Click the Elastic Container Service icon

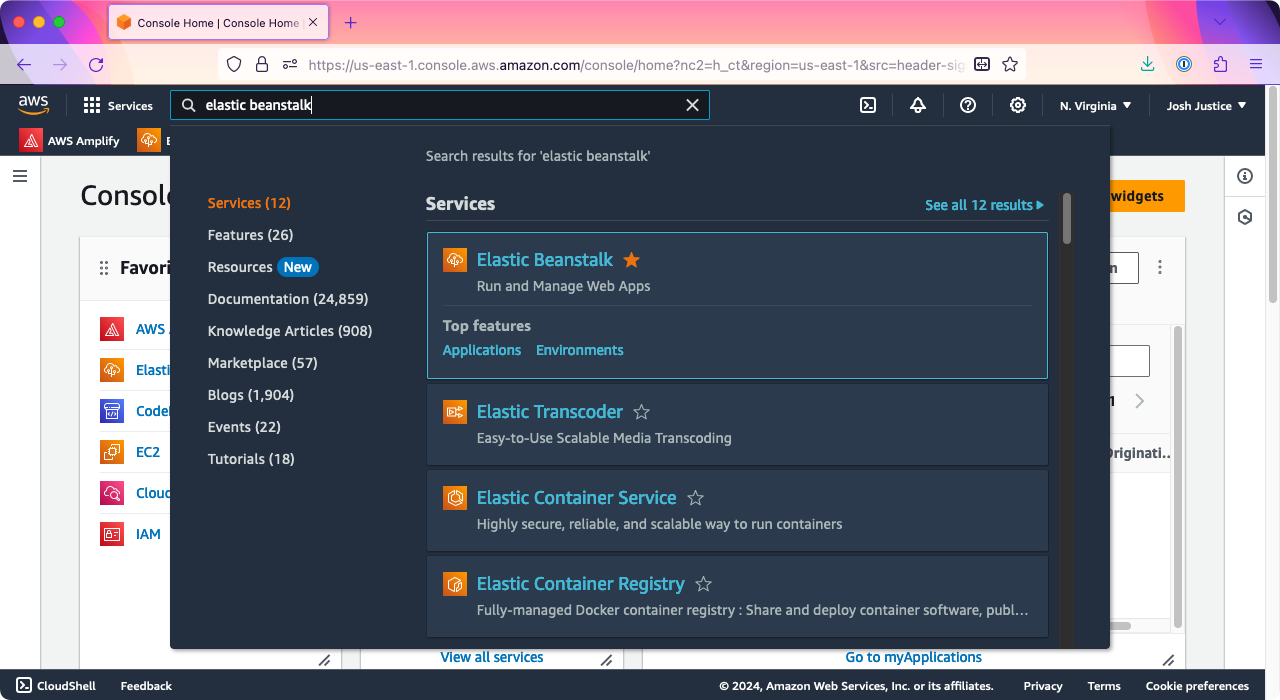[455, 498]
